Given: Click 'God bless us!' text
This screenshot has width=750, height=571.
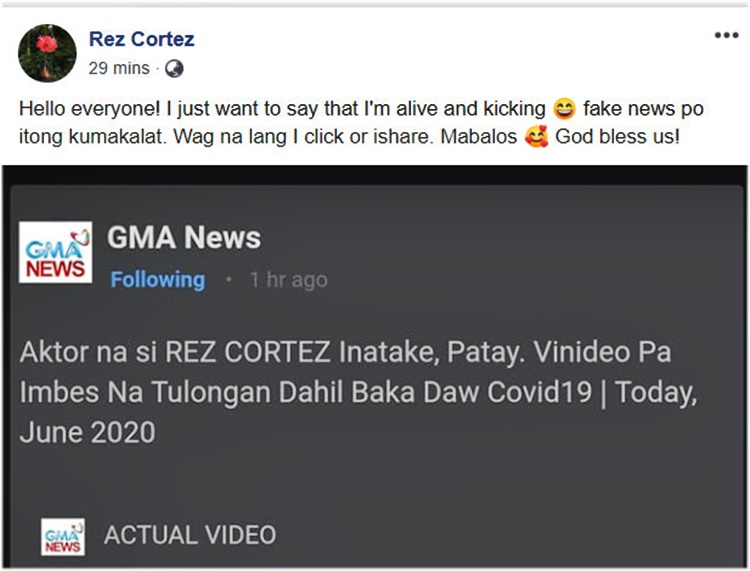Looking at the screenshot, I should pyautogui.click(x=618, y=137).
